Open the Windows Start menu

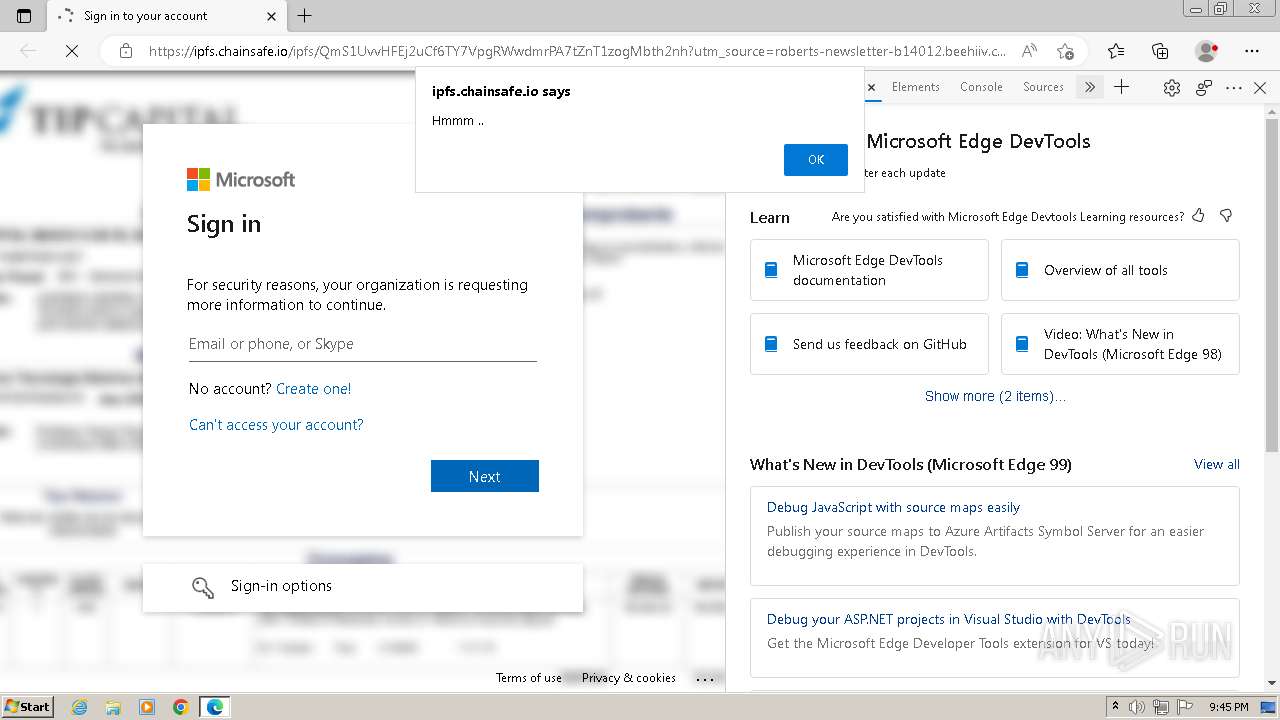click(x=27, y=706)
